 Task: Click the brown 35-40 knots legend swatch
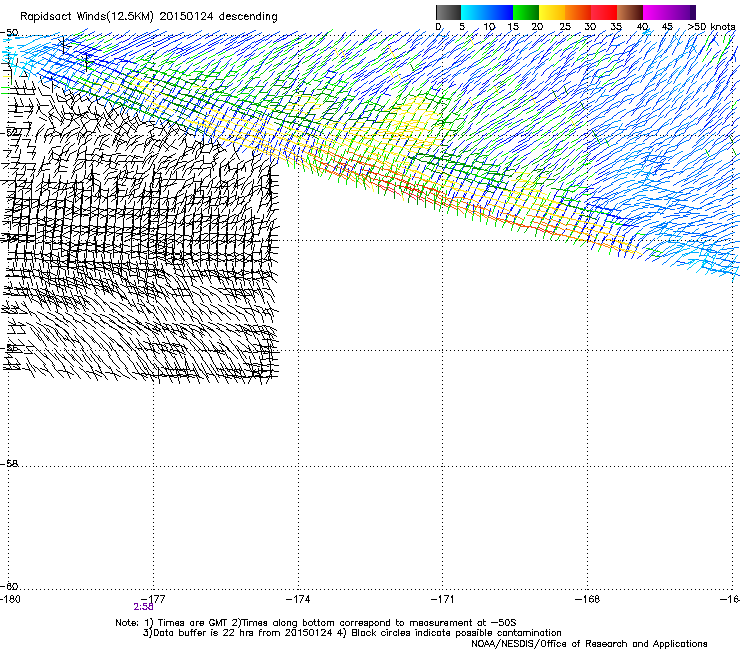[630, 12]
